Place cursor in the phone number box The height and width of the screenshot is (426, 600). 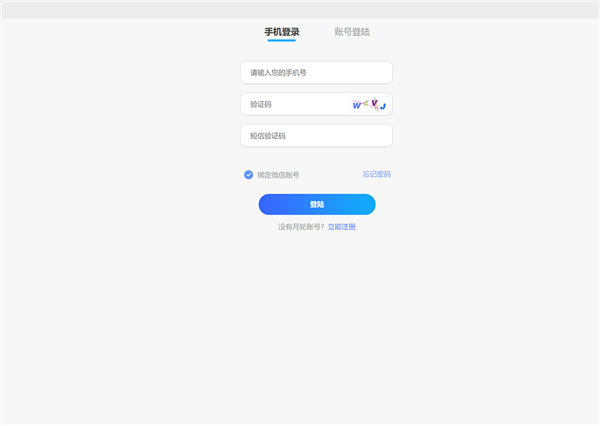click(x=316, y=73)
